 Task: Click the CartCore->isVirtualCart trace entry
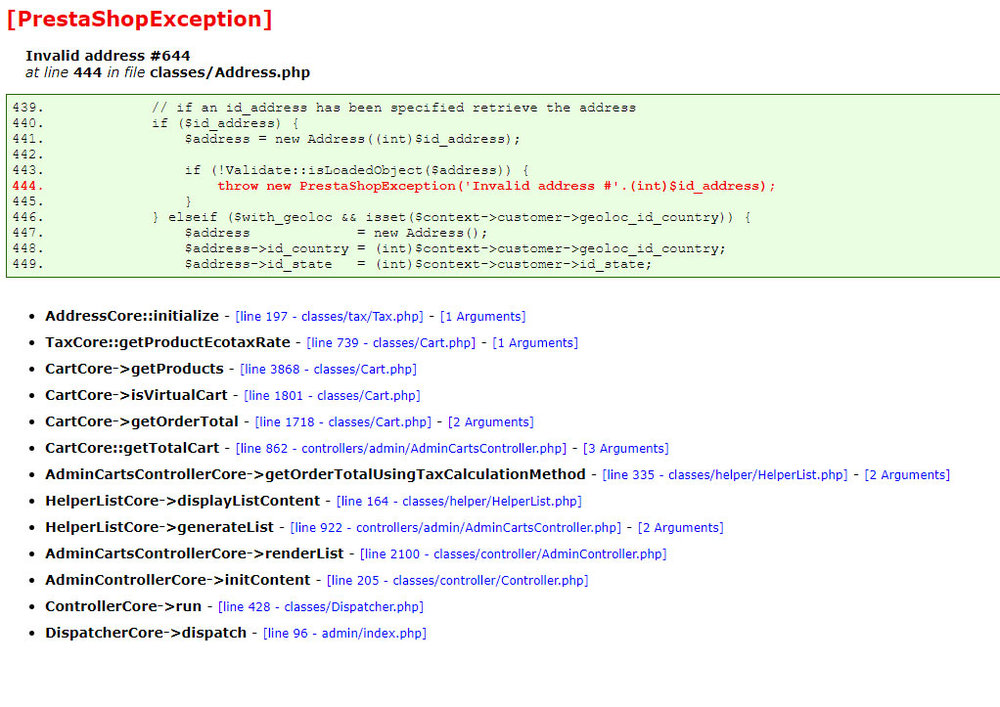[x=136, y=395]
